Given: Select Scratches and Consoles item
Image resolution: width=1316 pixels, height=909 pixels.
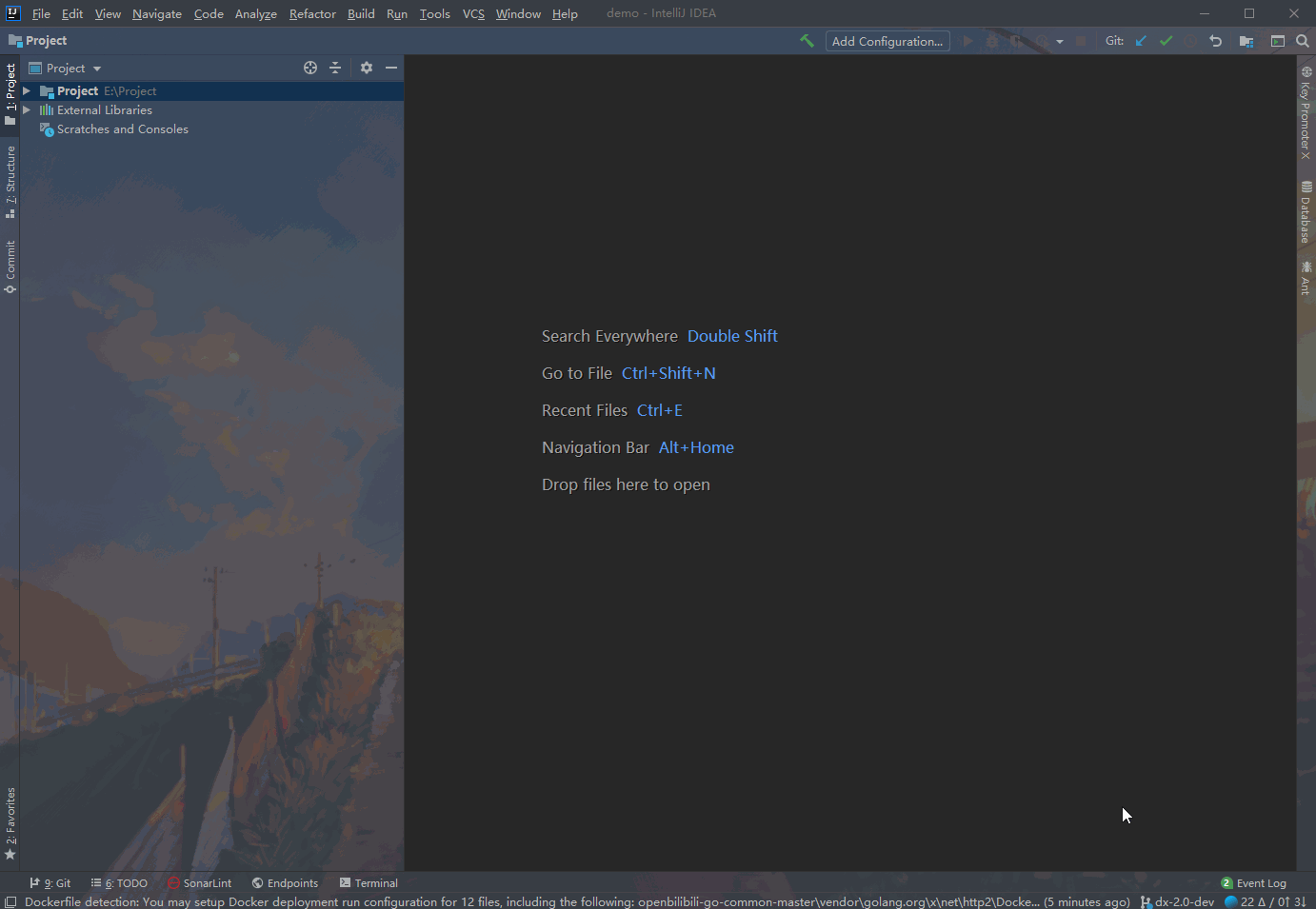Looking at the screenshot, I should click(x=114, y=129).
